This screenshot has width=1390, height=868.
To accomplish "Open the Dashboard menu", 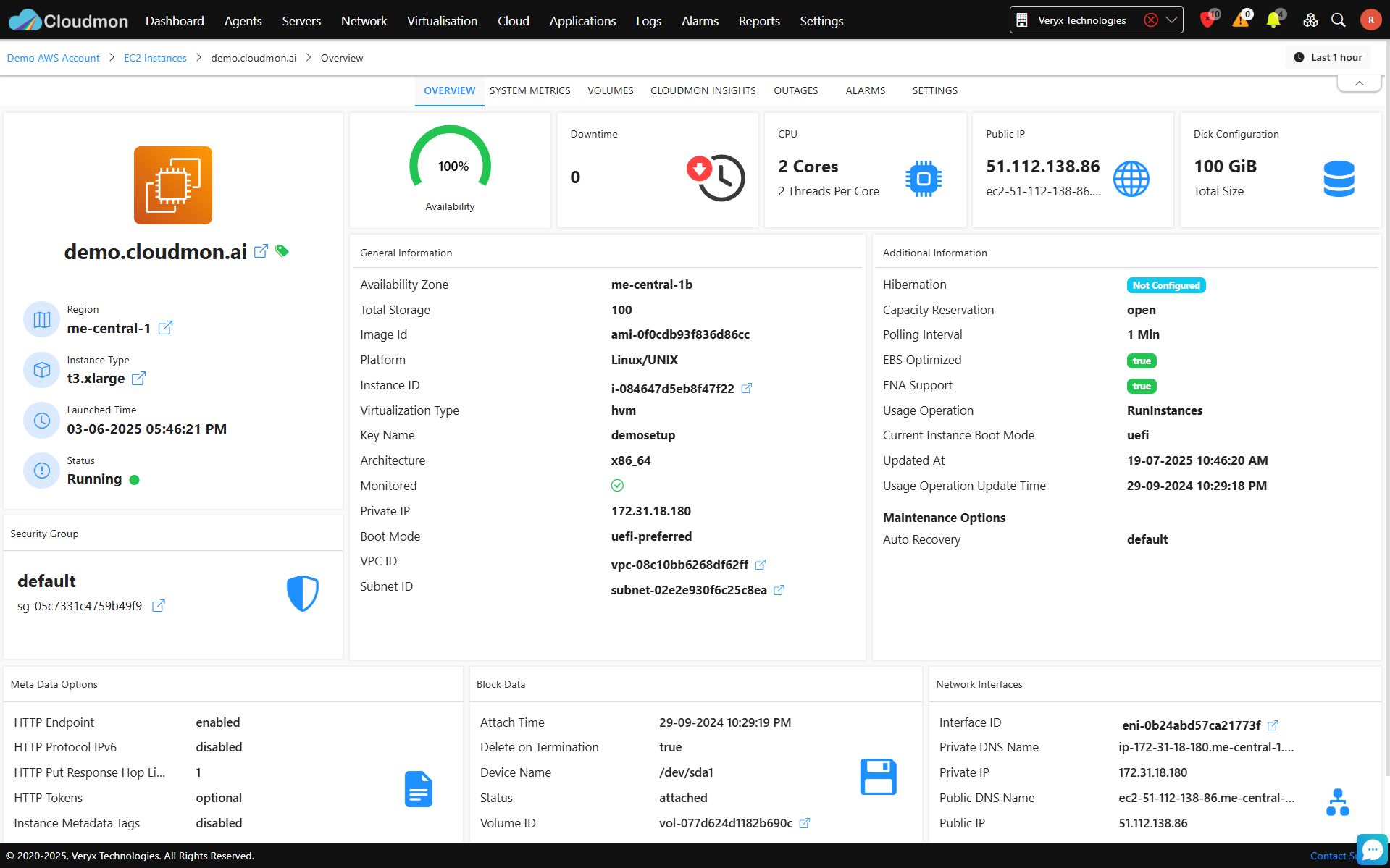I will tap(175, 21).
